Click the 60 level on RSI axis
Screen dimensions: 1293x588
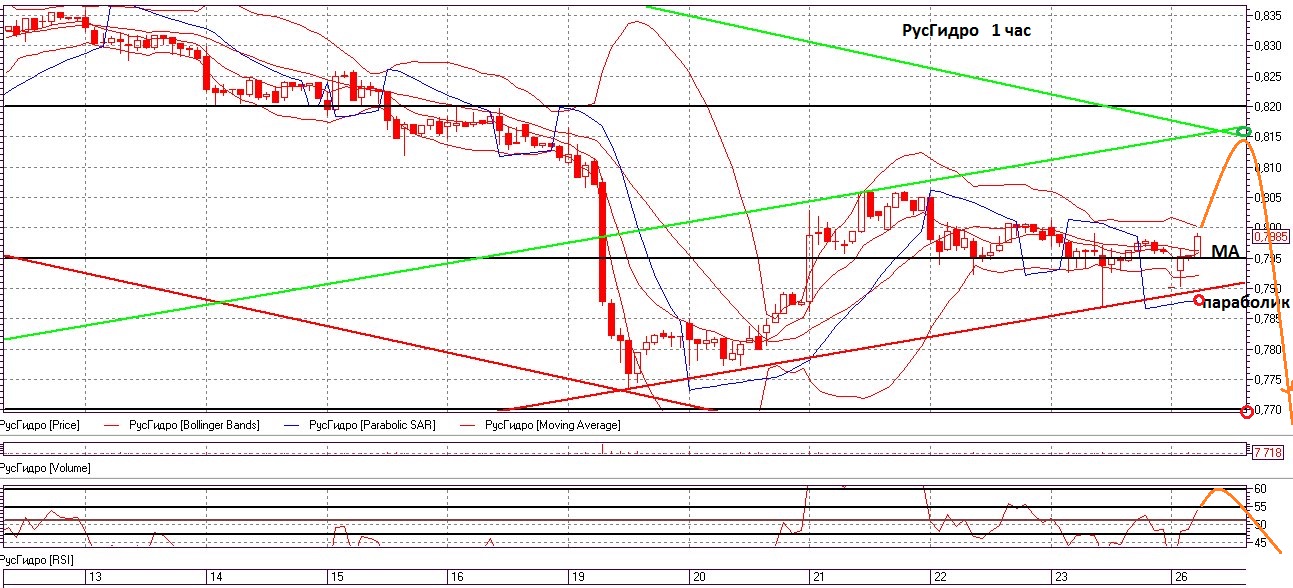1262,488
